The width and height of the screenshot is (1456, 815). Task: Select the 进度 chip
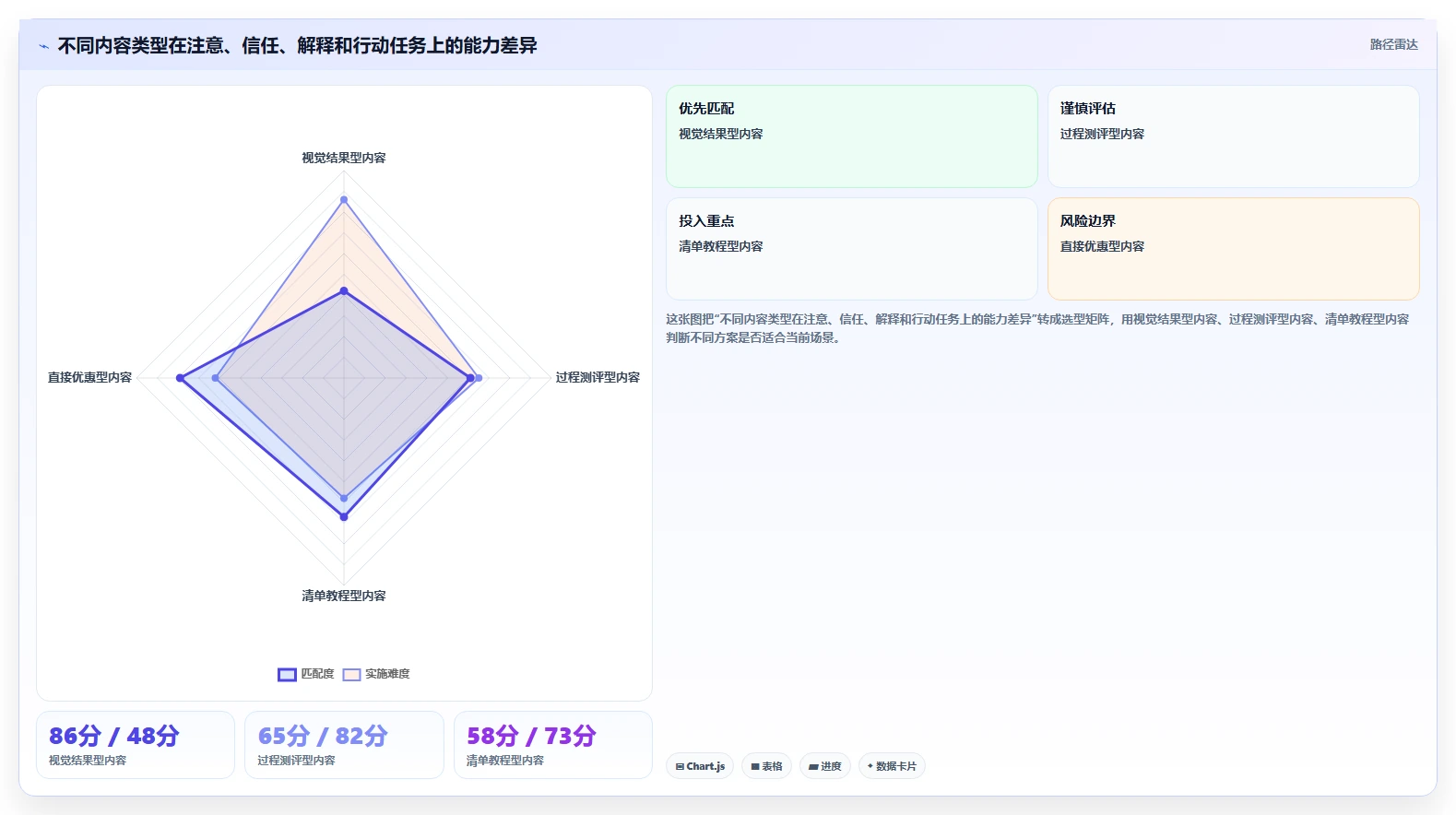coord(824,766)
